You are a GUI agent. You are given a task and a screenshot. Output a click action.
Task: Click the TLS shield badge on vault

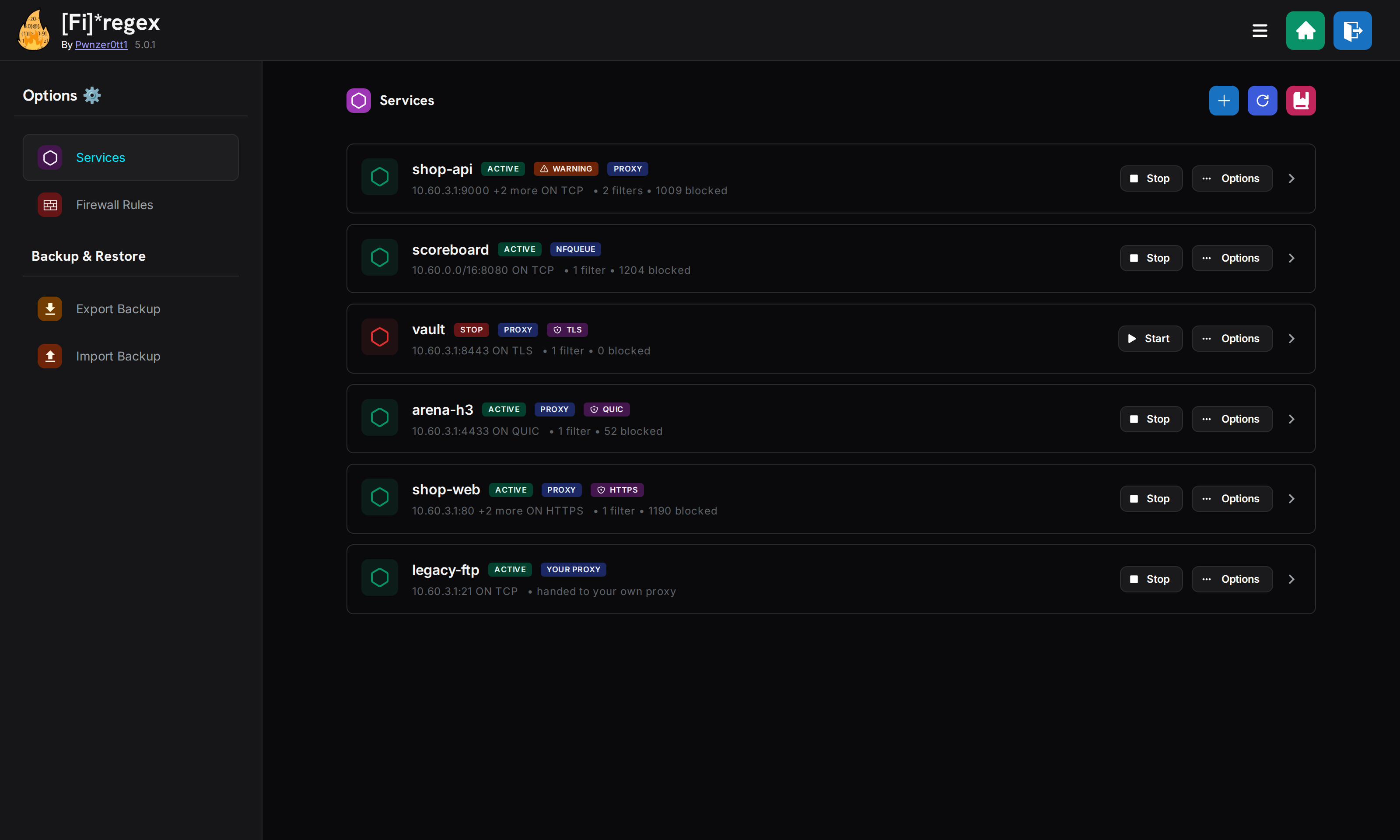(567, 329)
